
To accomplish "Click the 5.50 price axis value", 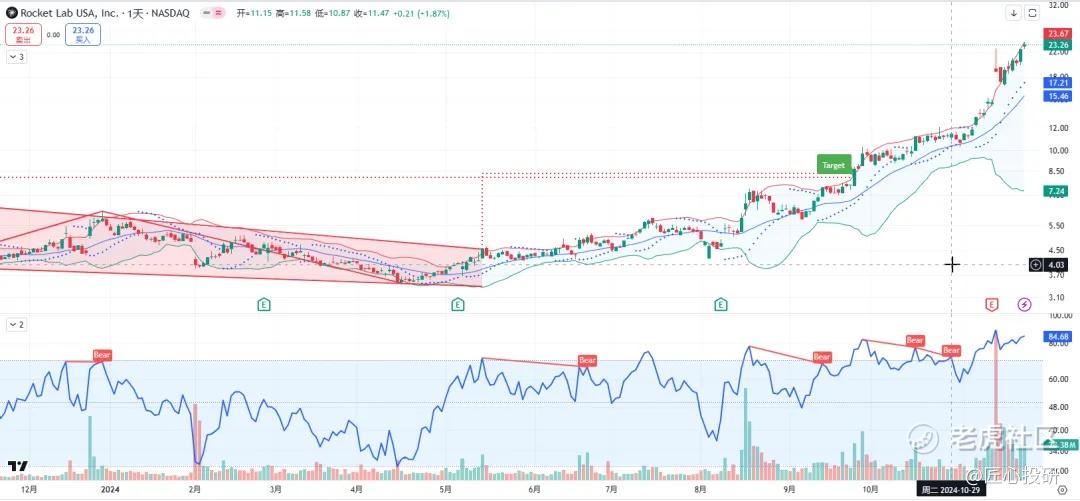I will (x=1056, y=226).
